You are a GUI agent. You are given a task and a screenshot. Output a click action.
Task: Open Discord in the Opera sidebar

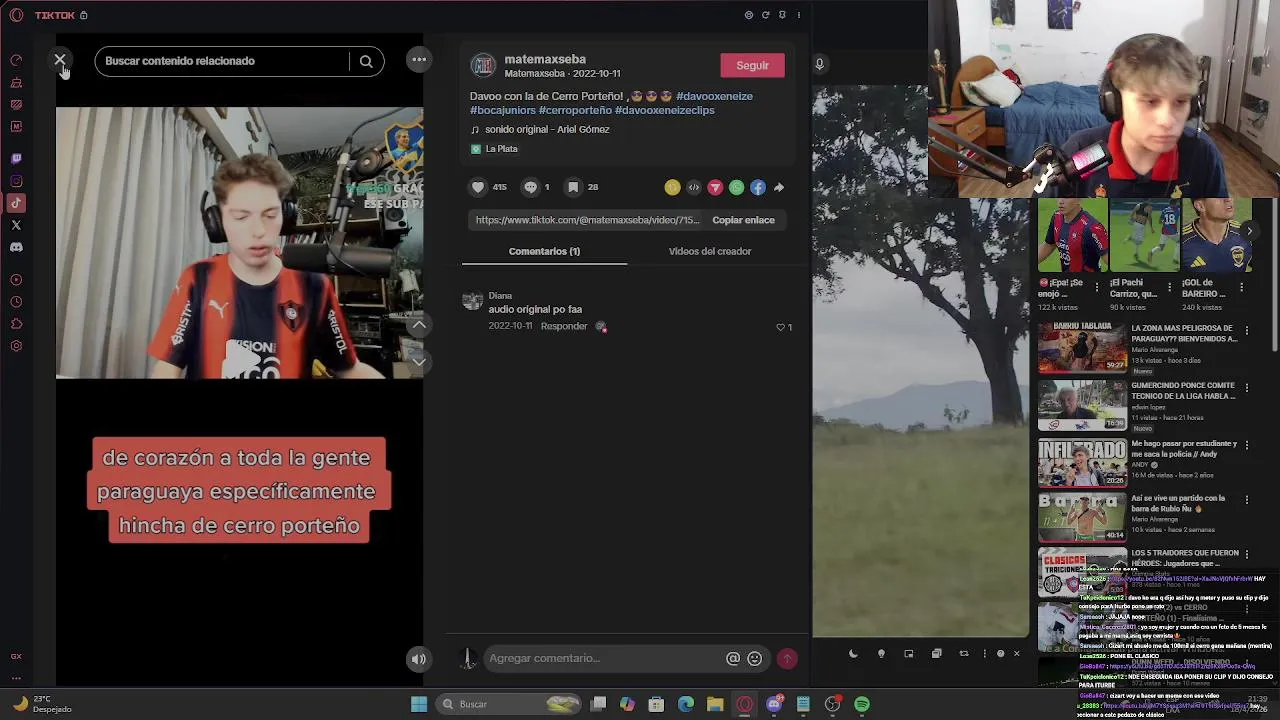coord(16,247)
